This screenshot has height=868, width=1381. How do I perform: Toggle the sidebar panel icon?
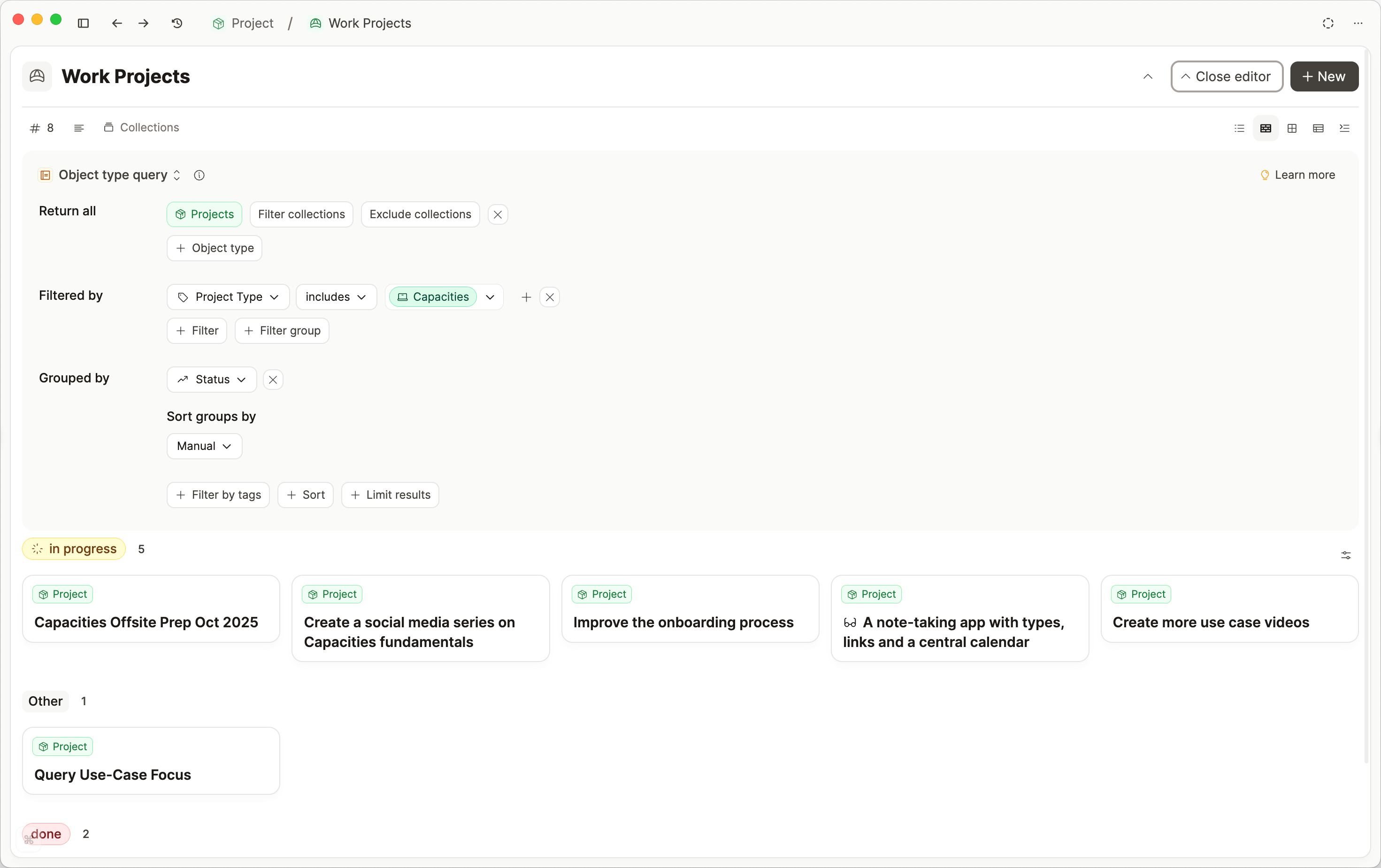click(x=83, y=23)
